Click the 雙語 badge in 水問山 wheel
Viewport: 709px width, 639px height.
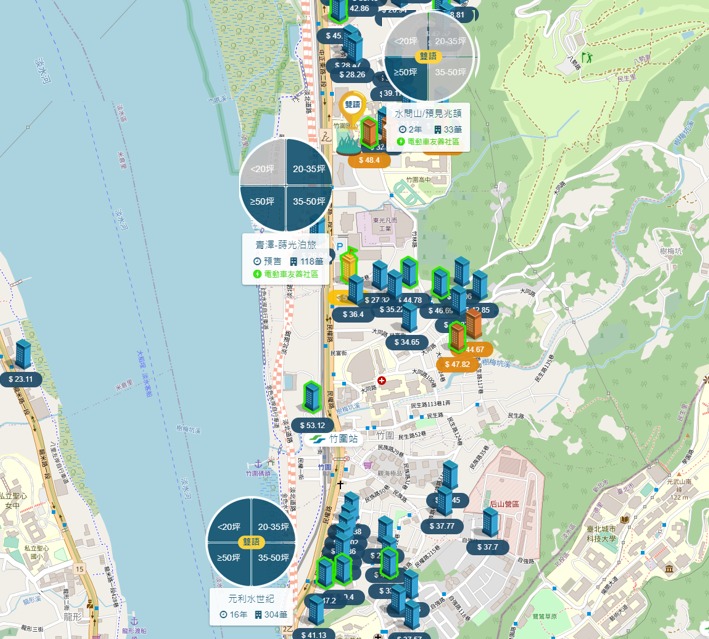tap(428, 56)
